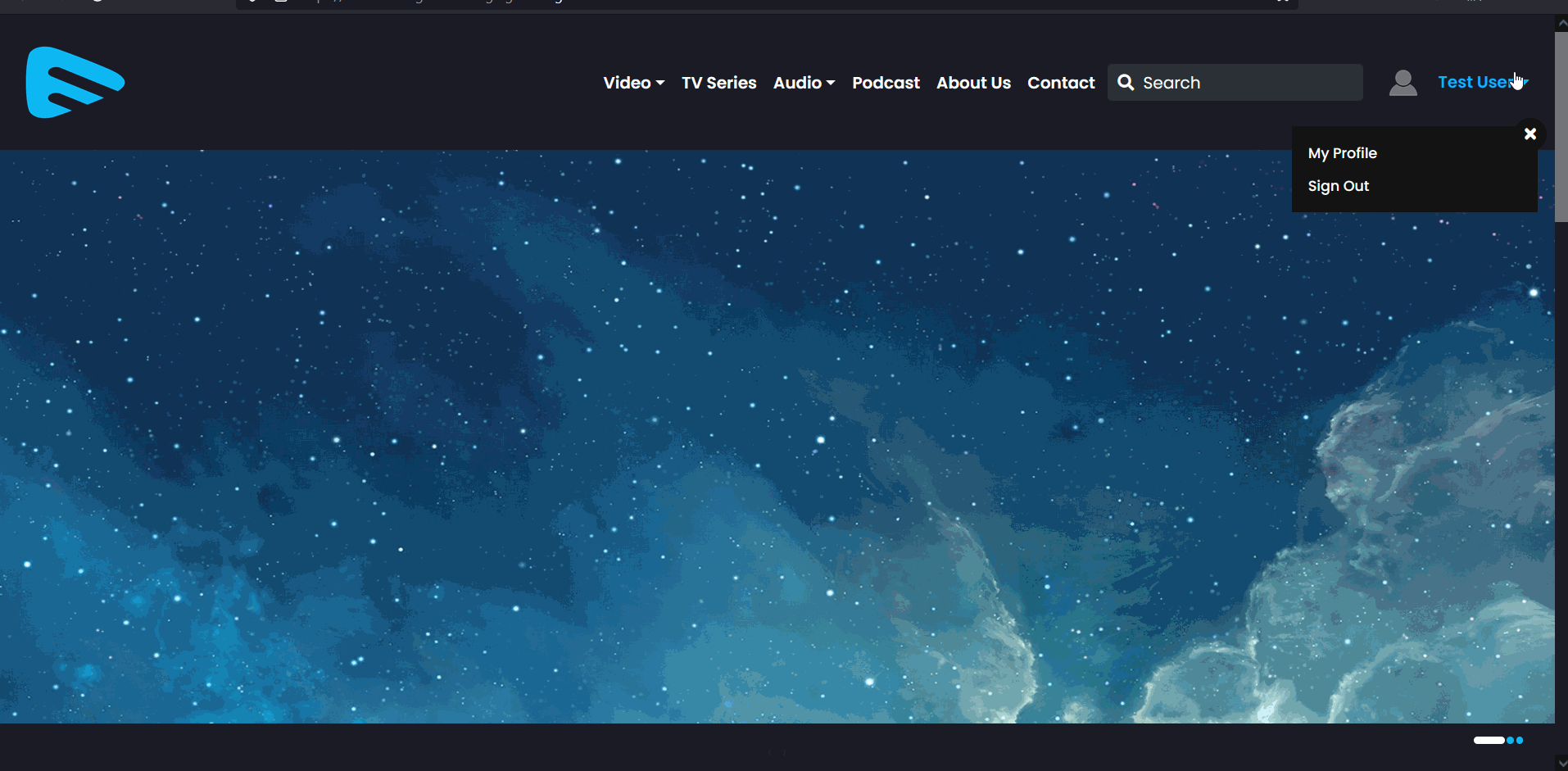Click the scrollbar down arrow
The height and width of the screenshot is (771, 1568).
click(x=1561, y=763)
